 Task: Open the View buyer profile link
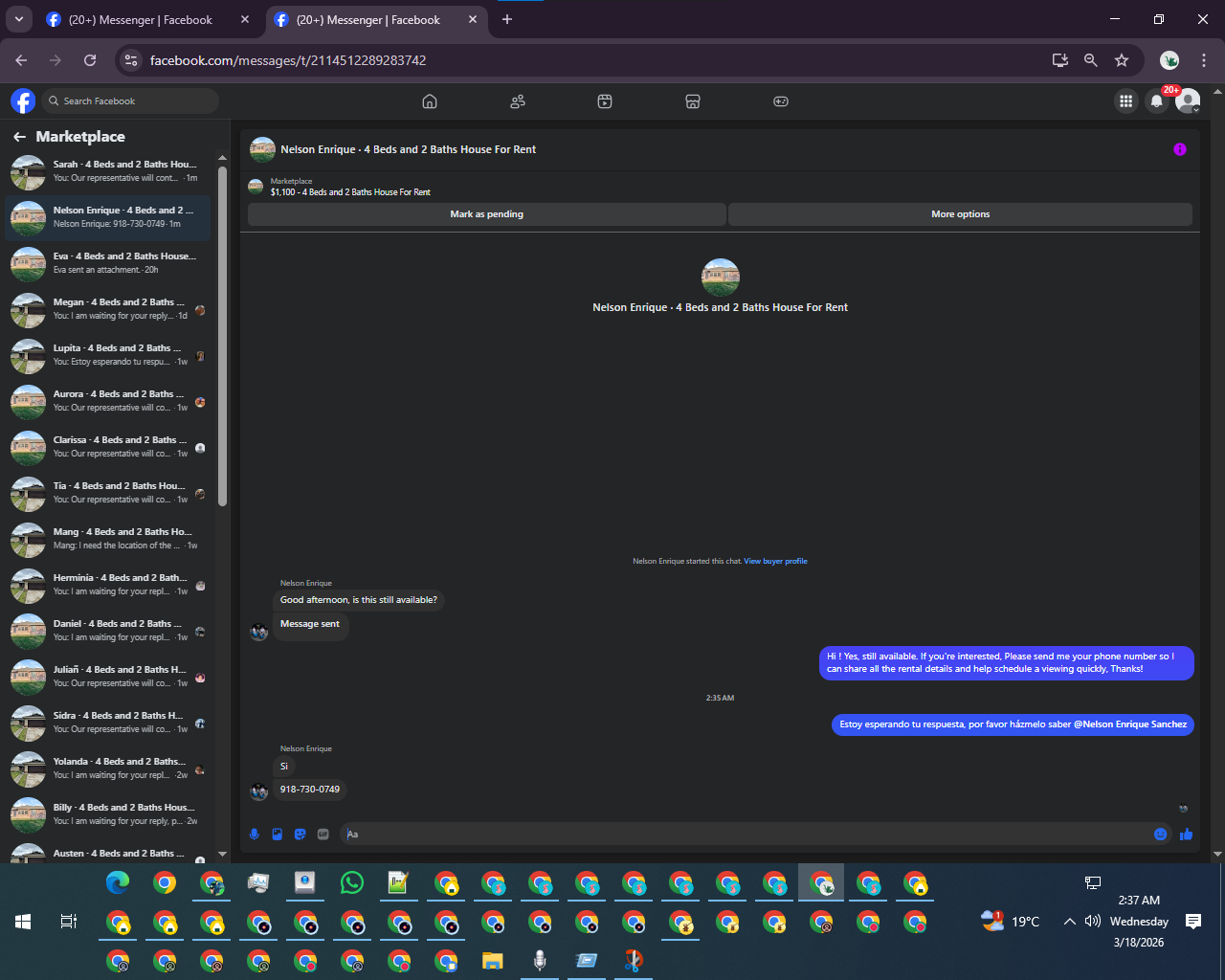point(775,562)
